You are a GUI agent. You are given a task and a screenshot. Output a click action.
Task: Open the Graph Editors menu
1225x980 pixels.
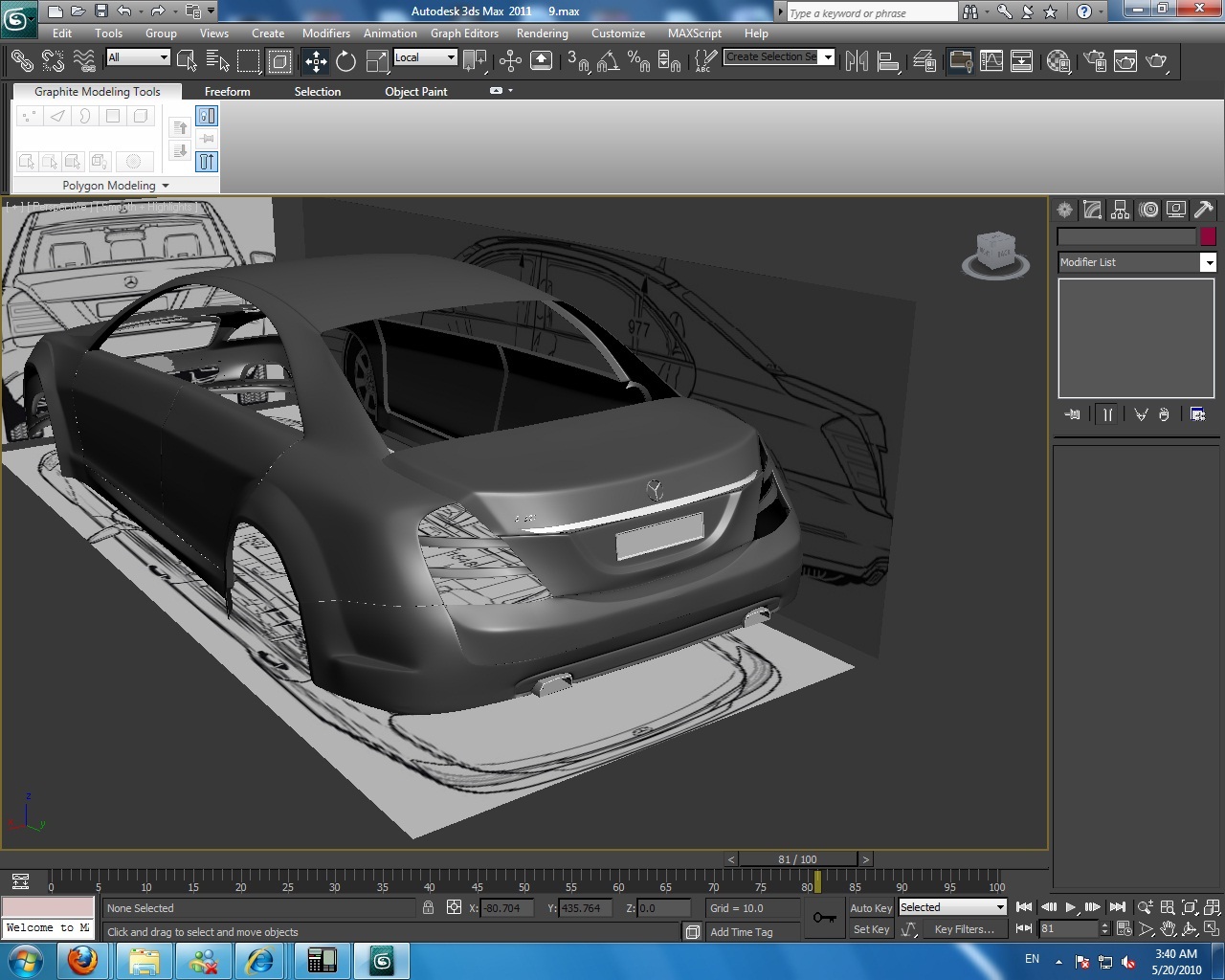[x=464, y=33]
